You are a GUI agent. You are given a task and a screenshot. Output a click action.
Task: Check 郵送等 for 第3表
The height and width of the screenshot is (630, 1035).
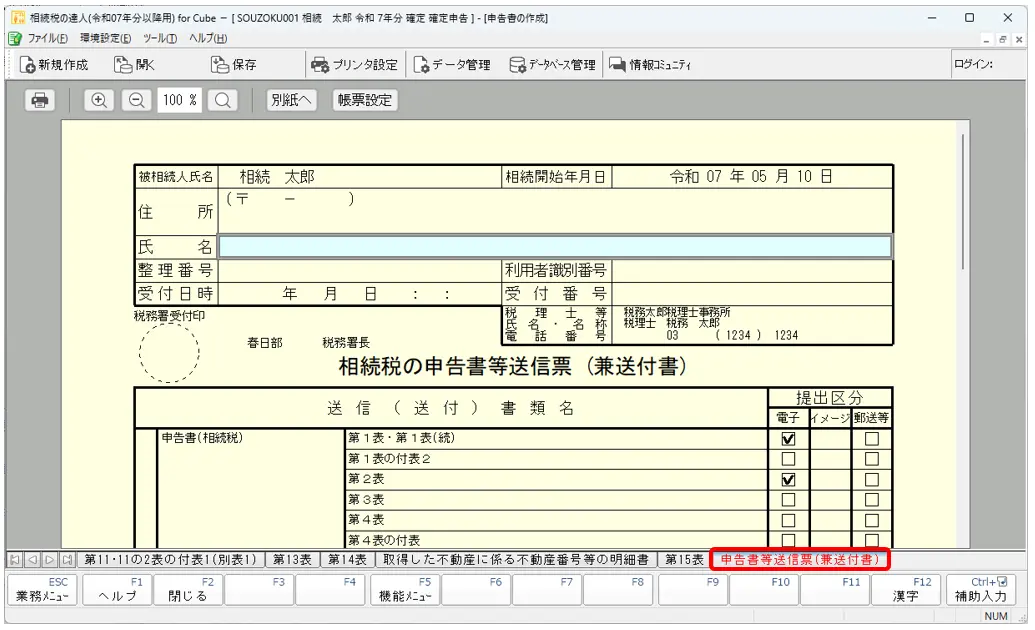pyautogui.click(x=872, y=500)
